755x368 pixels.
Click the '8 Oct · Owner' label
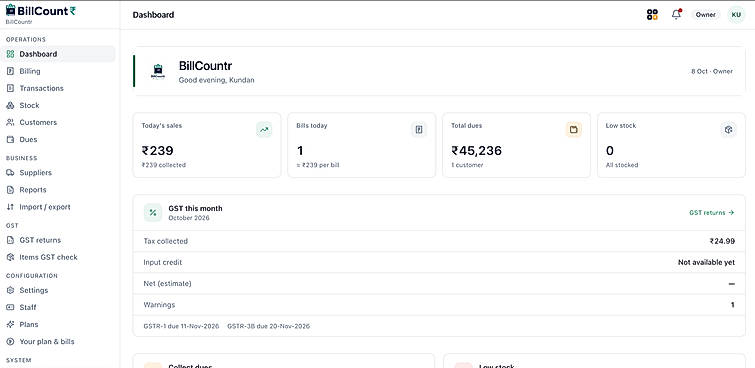[x=712, y=71]
